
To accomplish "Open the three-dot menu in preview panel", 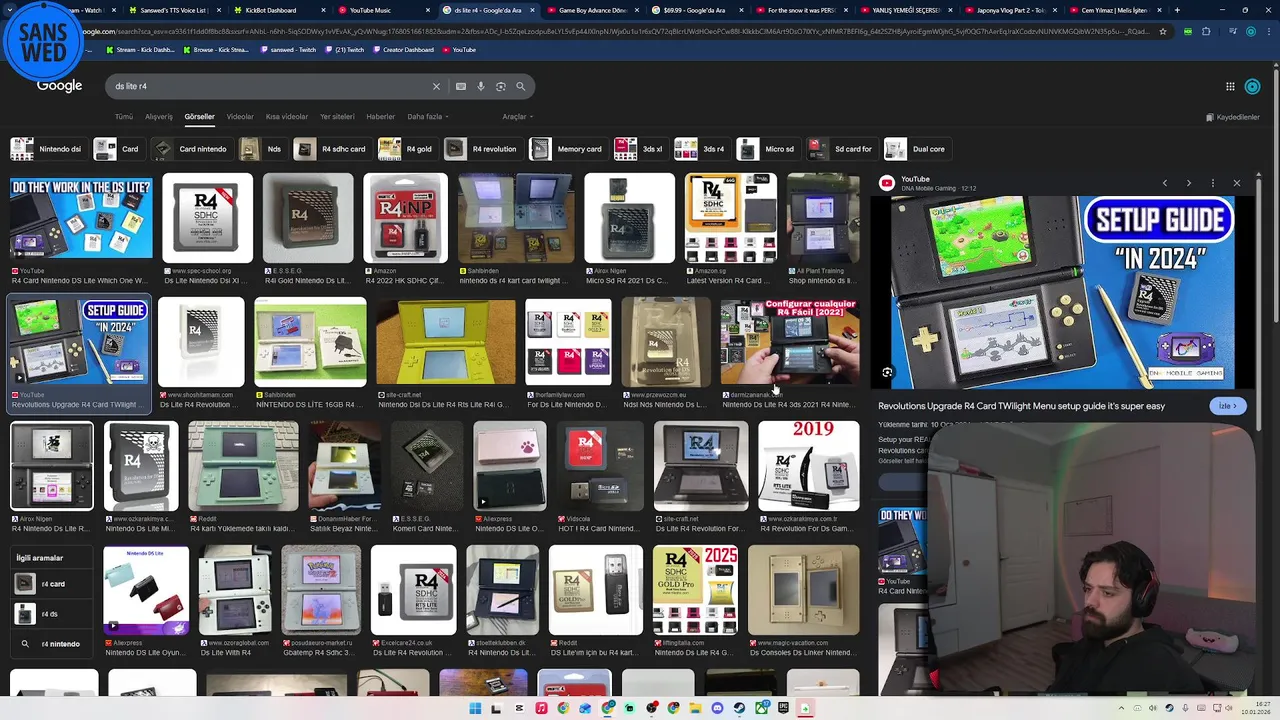I will point(1213,183).
